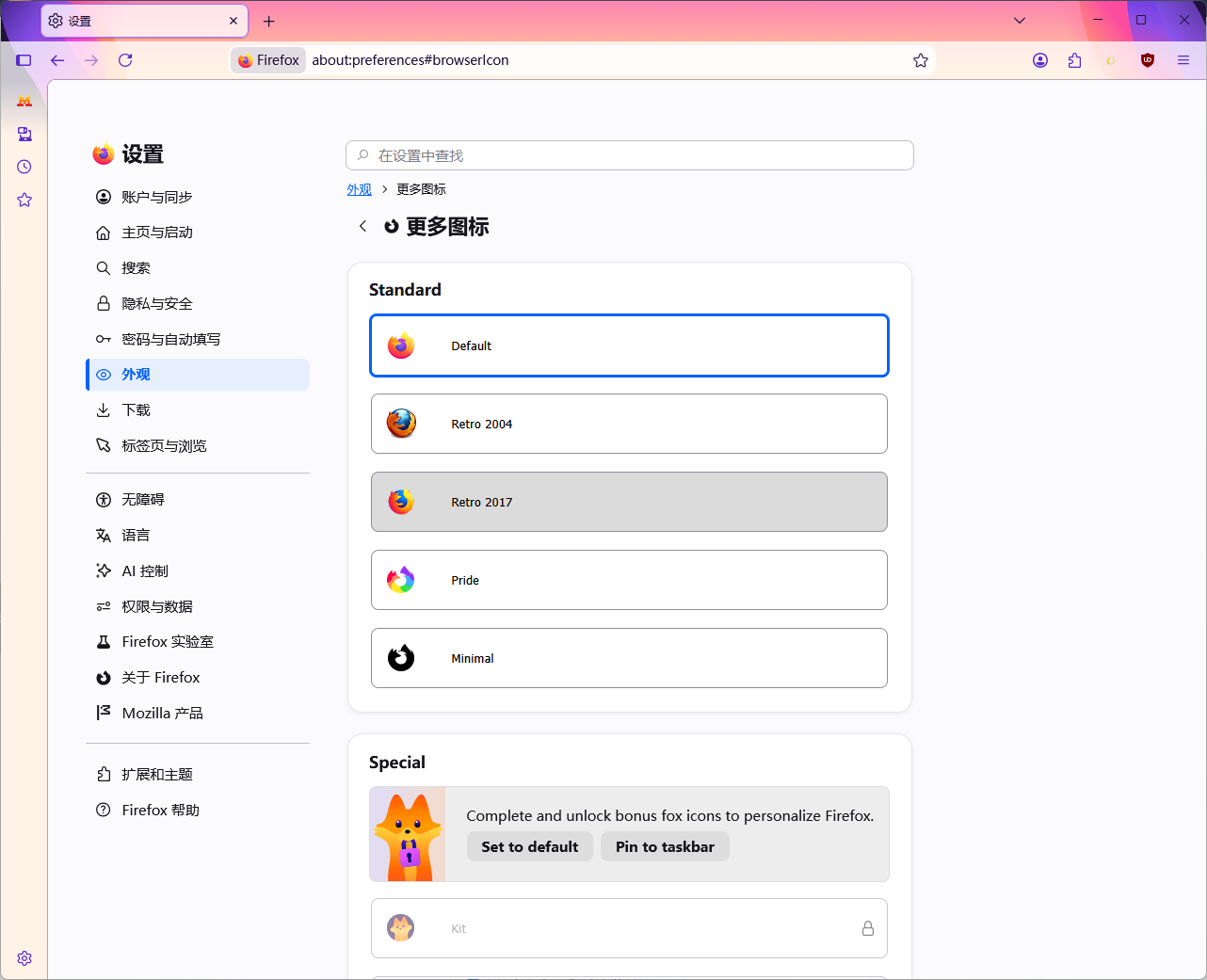The width and height of the screenshot is (1207, 980).
Task: Bookmark this page with the star
Action: pyautogui.click(x=921, y=60)
